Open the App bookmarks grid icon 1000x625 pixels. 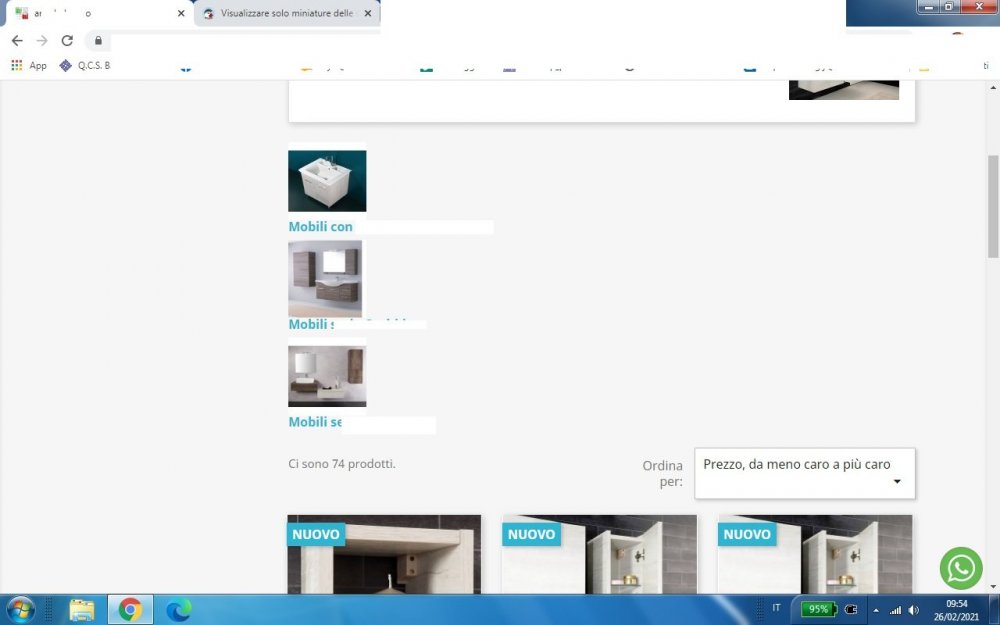17,65
